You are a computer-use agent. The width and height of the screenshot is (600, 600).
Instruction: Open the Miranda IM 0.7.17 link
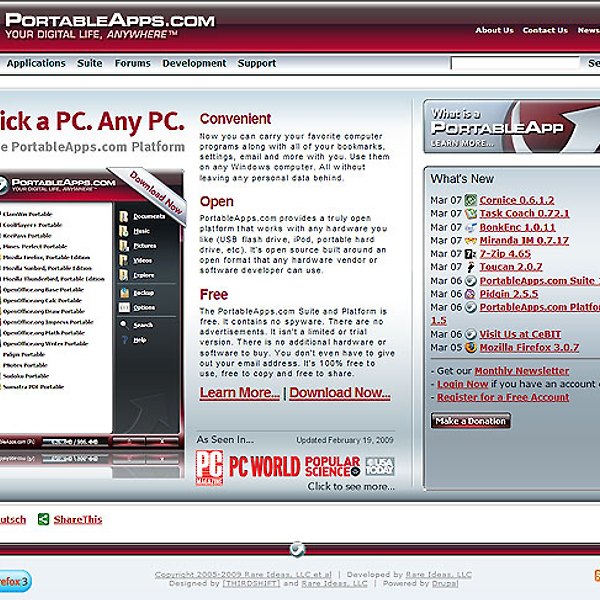coord(524,240)
